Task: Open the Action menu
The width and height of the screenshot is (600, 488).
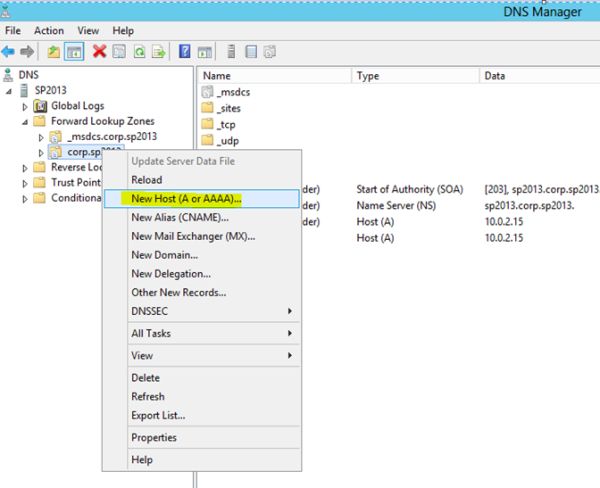Action: click(x=49, y=31)
